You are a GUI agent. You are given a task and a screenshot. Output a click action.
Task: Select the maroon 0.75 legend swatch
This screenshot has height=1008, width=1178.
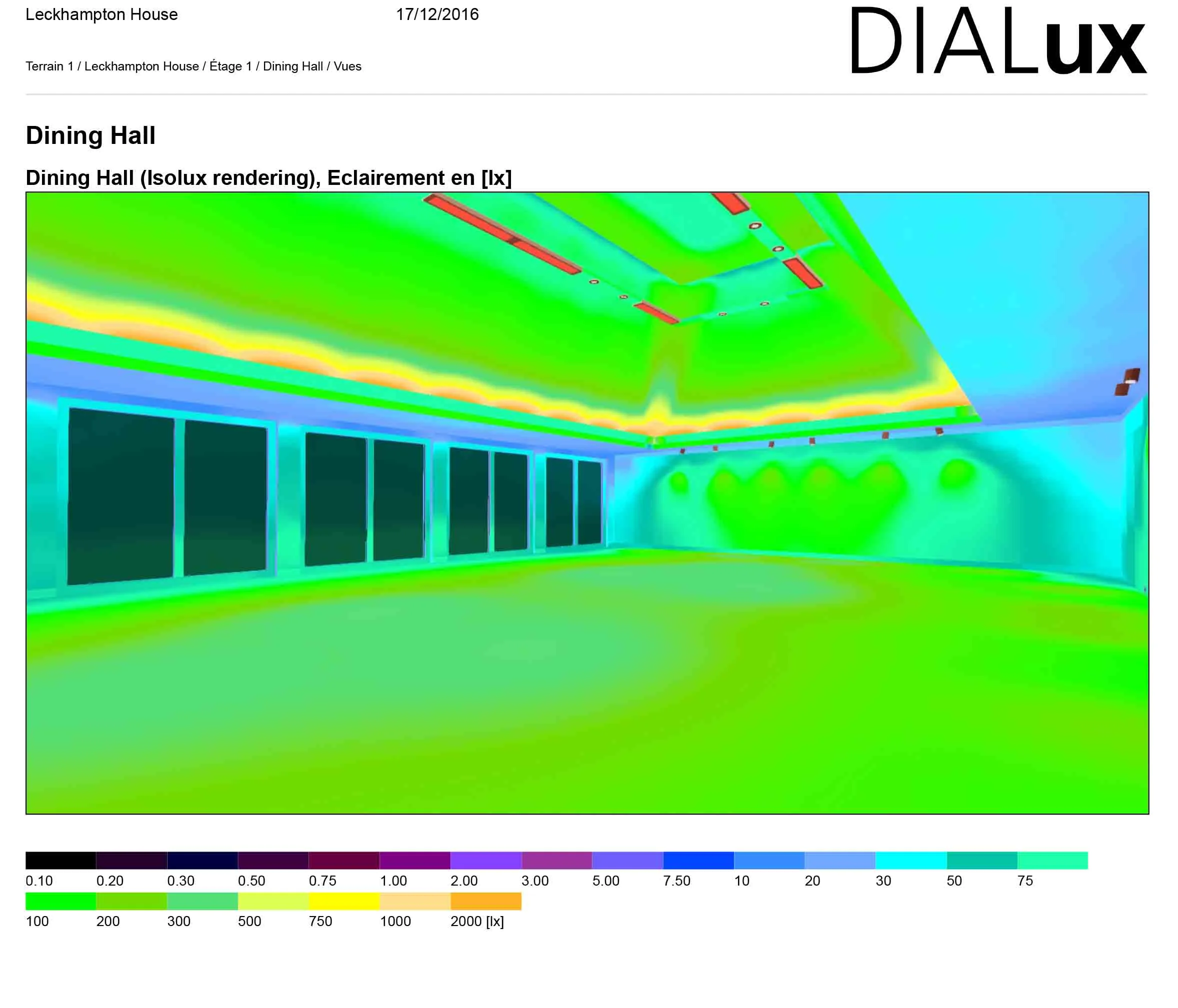(344, 860)
